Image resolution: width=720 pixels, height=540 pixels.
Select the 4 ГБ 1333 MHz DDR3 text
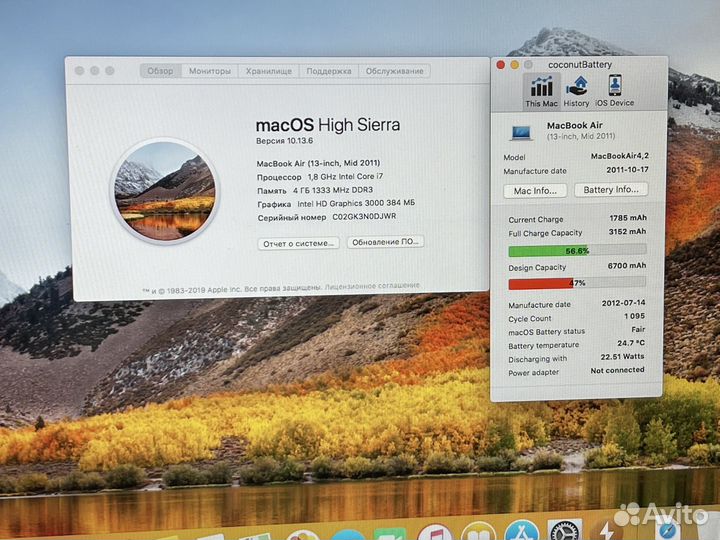(x=332, y=190)
